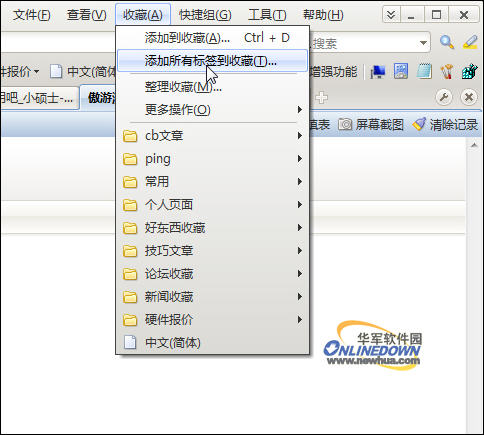
Task: Click the paintbrush tools toolbar icon
Action: 447,71
